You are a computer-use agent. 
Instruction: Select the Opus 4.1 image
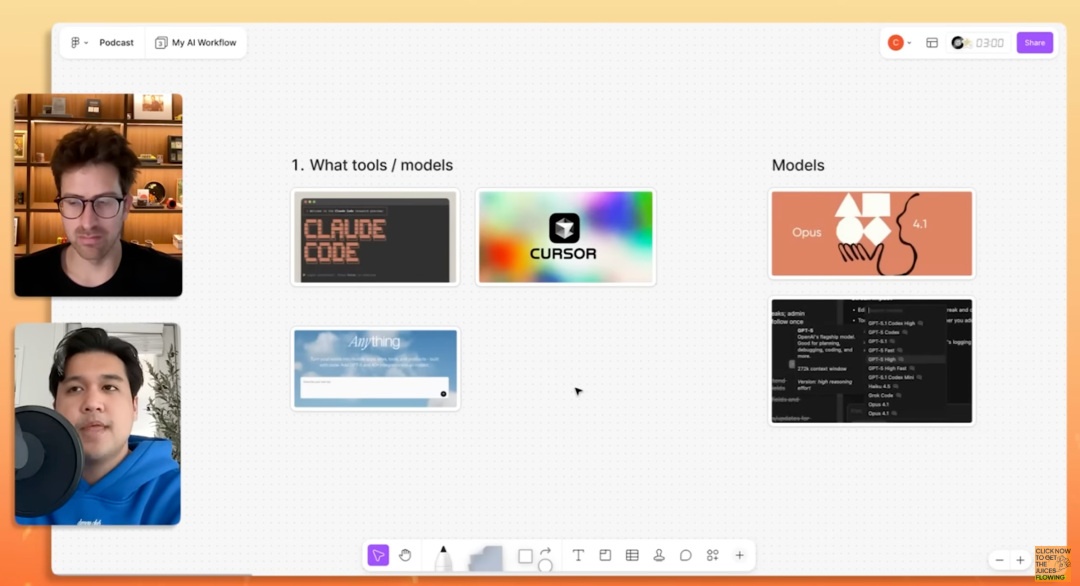(872, 234)
